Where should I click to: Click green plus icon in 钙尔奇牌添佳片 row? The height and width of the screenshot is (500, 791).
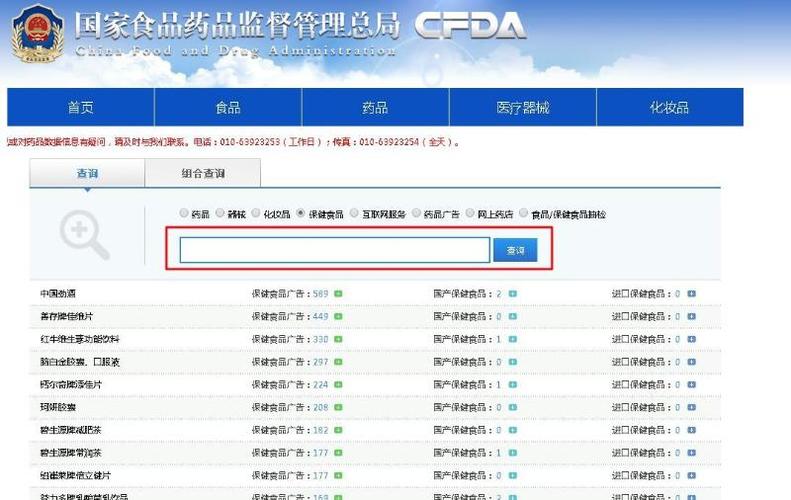(x=338, y=384)
